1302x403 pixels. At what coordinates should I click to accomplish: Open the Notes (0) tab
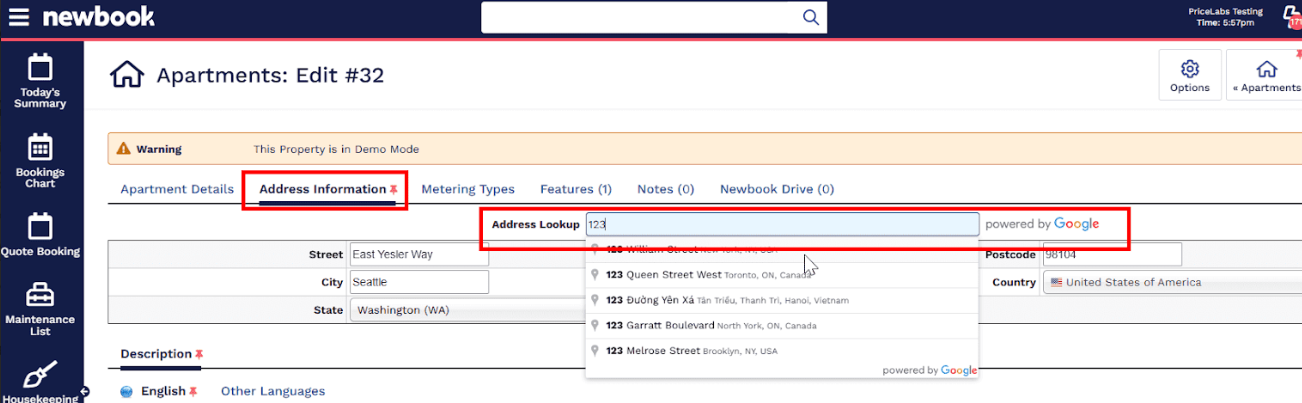coord(666,189)
